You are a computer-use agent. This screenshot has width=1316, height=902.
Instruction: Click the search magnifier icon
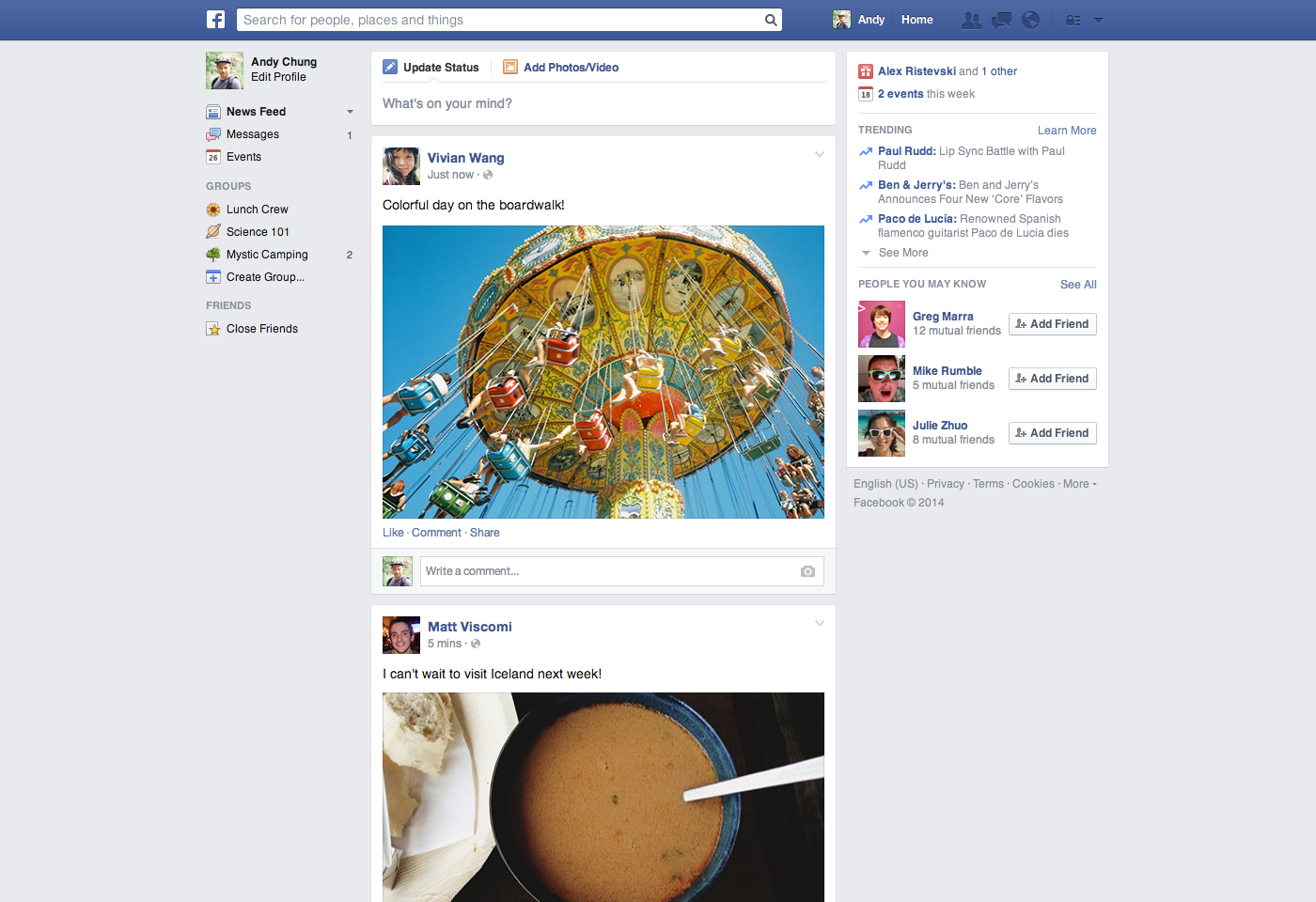coord(771,20)
